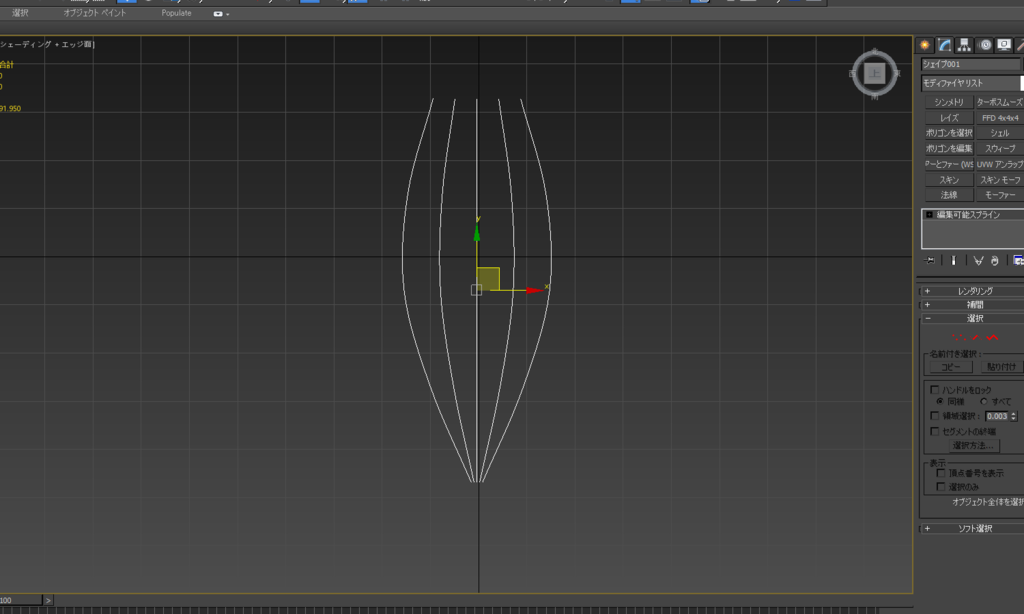The width and height of the screenshot is (1024, 614).
Task: Click the コピー named selection button
Action: [951, 367]
